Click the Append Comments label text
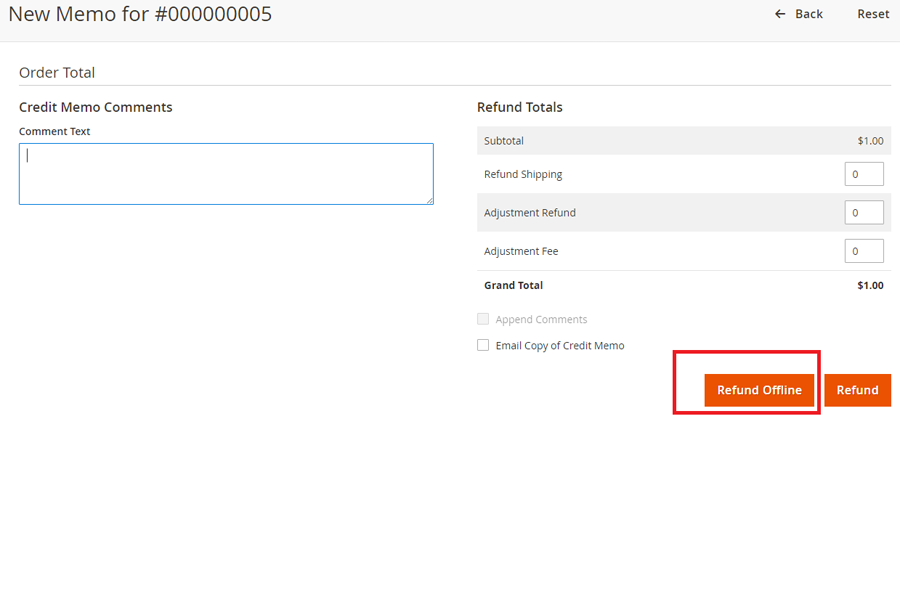Viewport: 900px width, 600px height. click(x=541, y=320)
